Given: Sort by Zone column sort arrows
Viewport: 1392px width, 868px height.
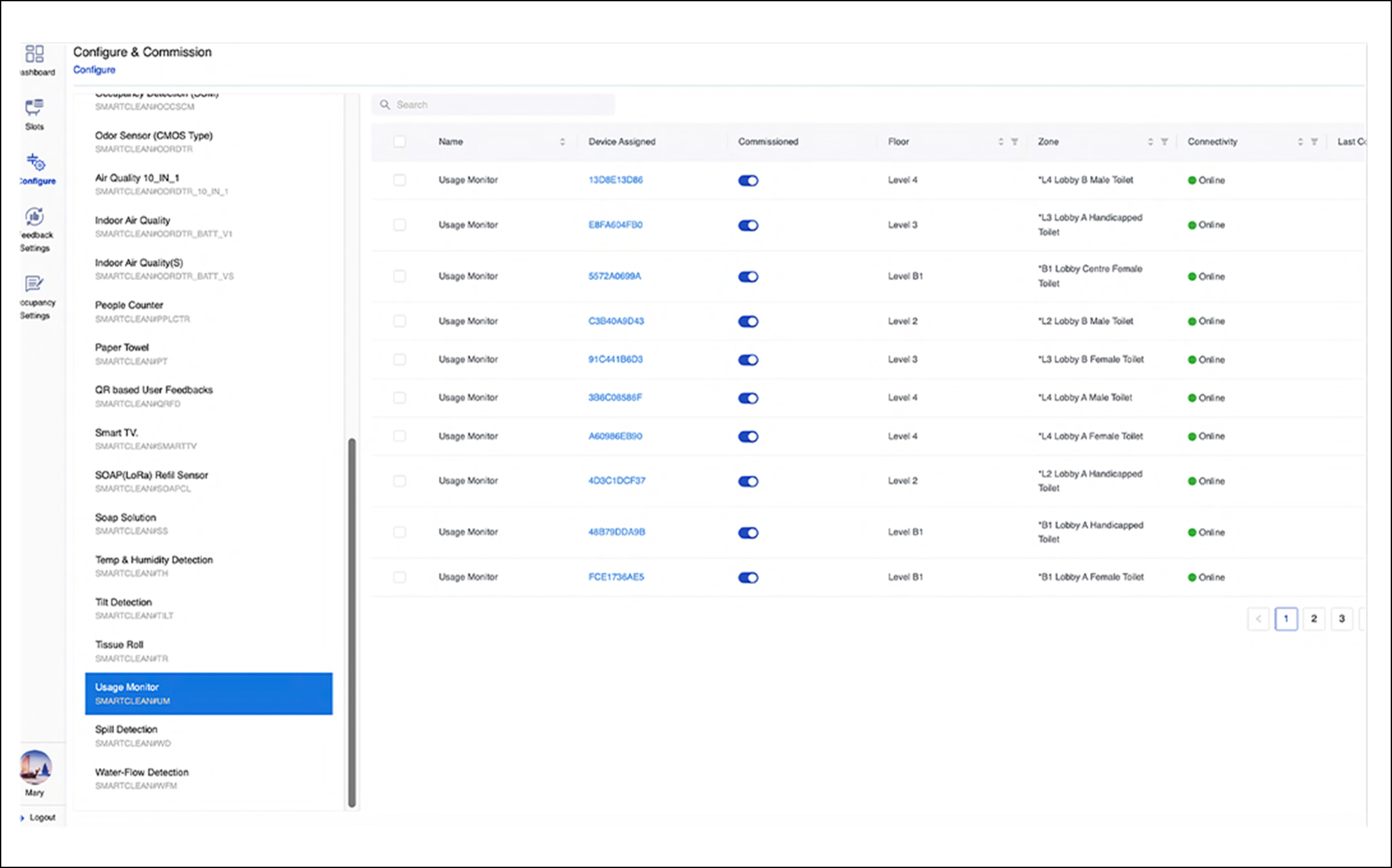Looking at the screenshot, I should 1151,142.
